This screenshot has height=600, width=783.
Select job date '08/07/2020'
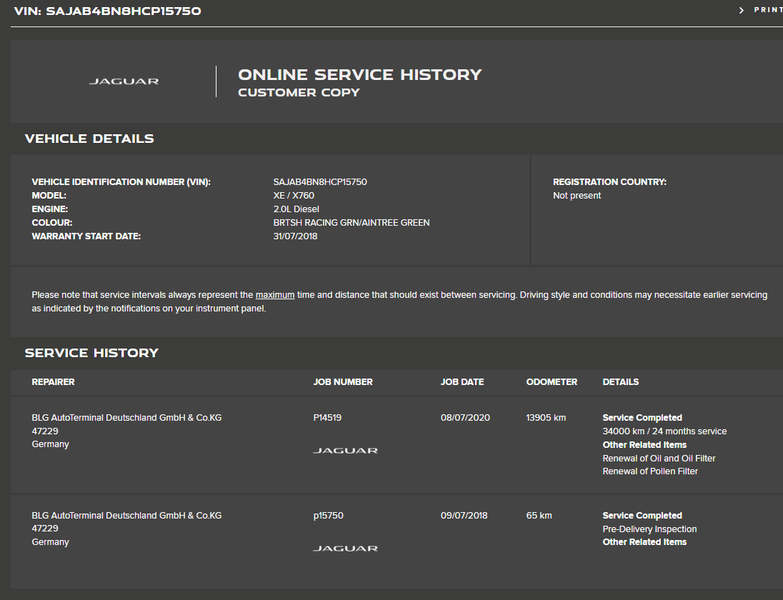[x=465, y=418]
